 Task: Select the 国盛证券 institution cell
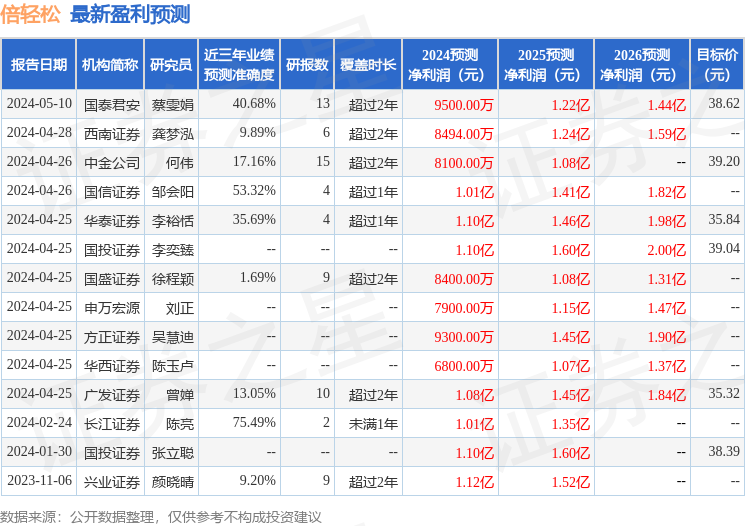point(112,279)
